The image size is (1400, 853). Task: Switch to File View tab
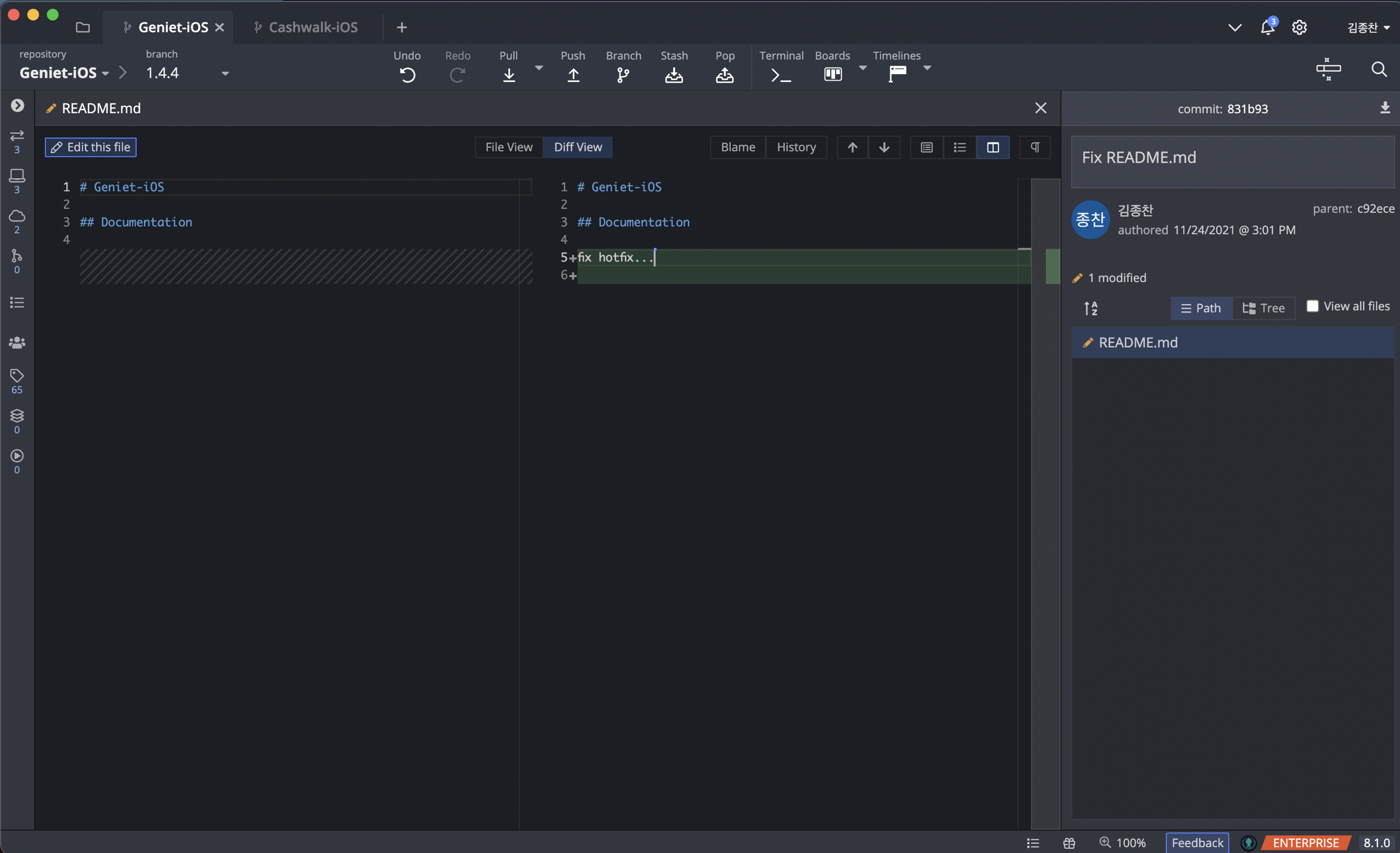[509, 147]
